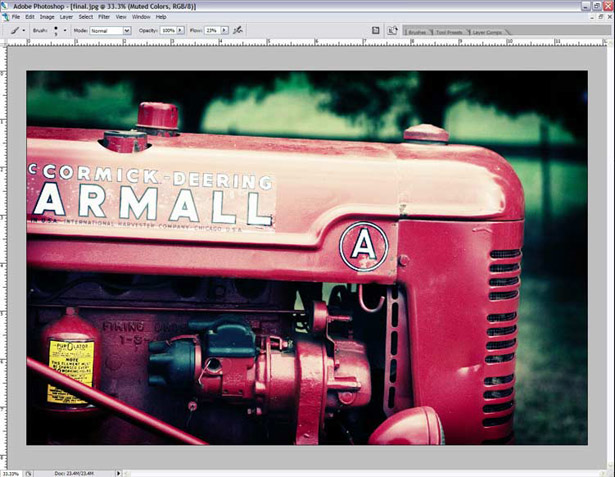This screenshot has height=477, width=615.
Task: Switch to the Layer Comps tab
Action: (487, 32)
